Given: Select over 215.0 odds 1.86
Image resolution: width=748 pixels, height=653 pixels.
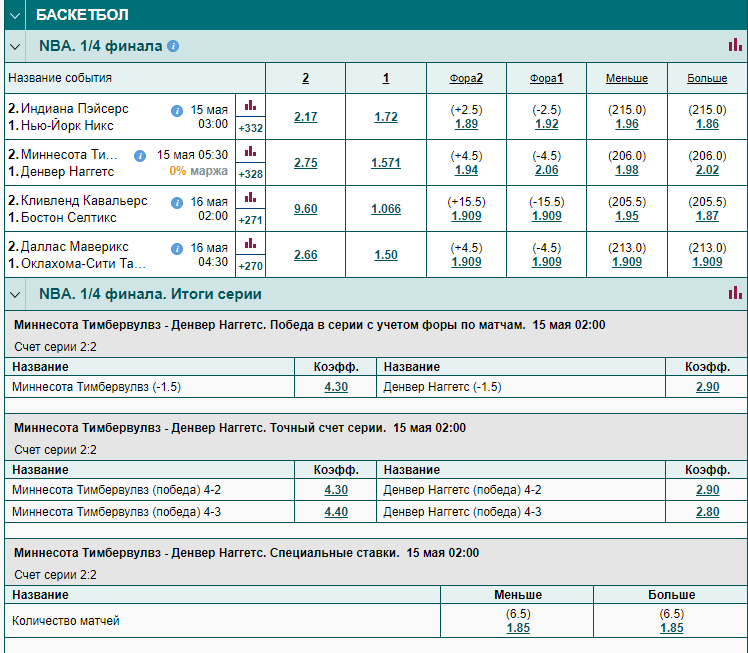Looking at the screenshot, I should [x=707, y=124].
